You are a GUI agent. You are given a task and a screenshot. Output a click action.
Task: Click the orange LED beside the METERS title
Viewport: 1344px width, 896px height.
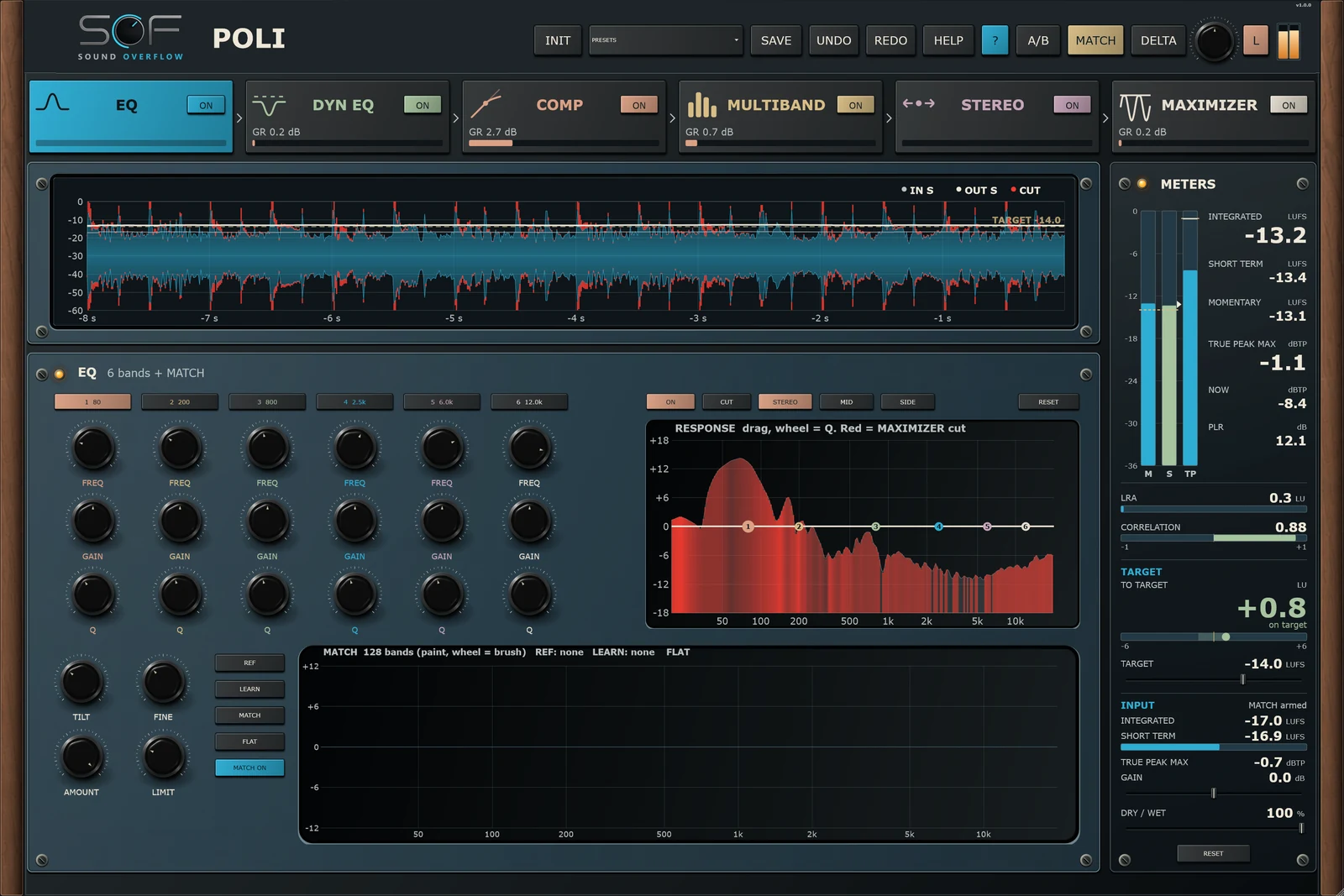[1142, 183]
